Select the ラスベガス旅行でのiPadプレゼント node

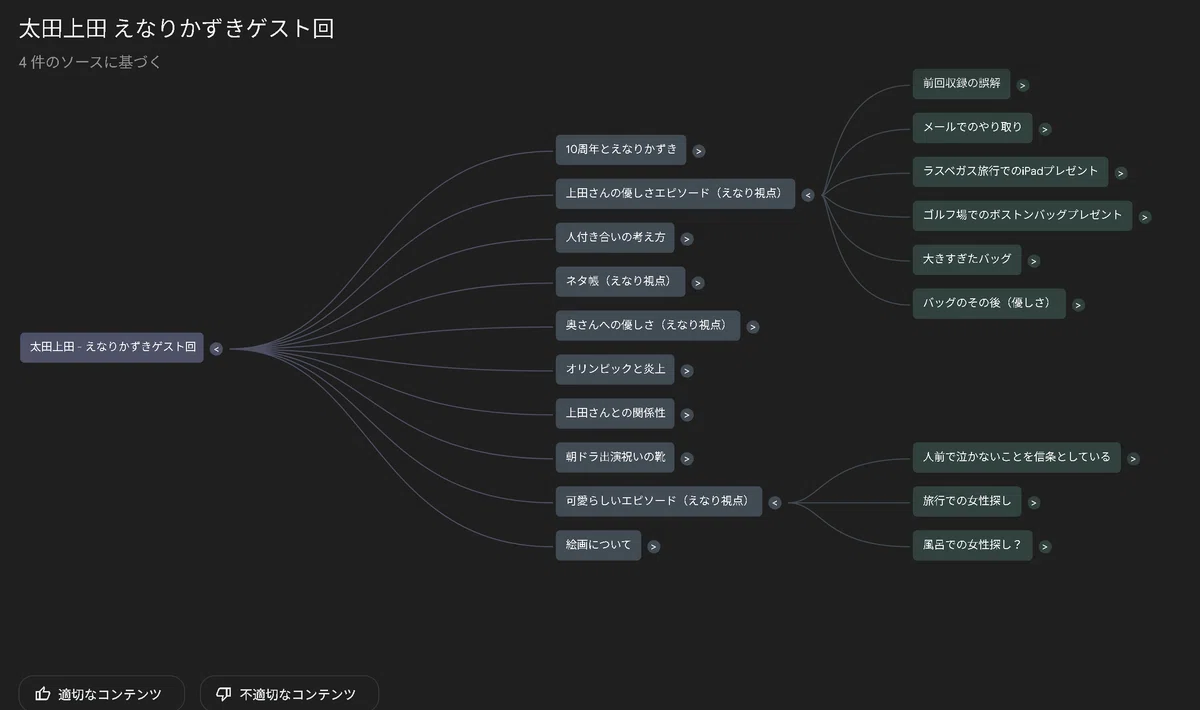(x=1010, y=172)
